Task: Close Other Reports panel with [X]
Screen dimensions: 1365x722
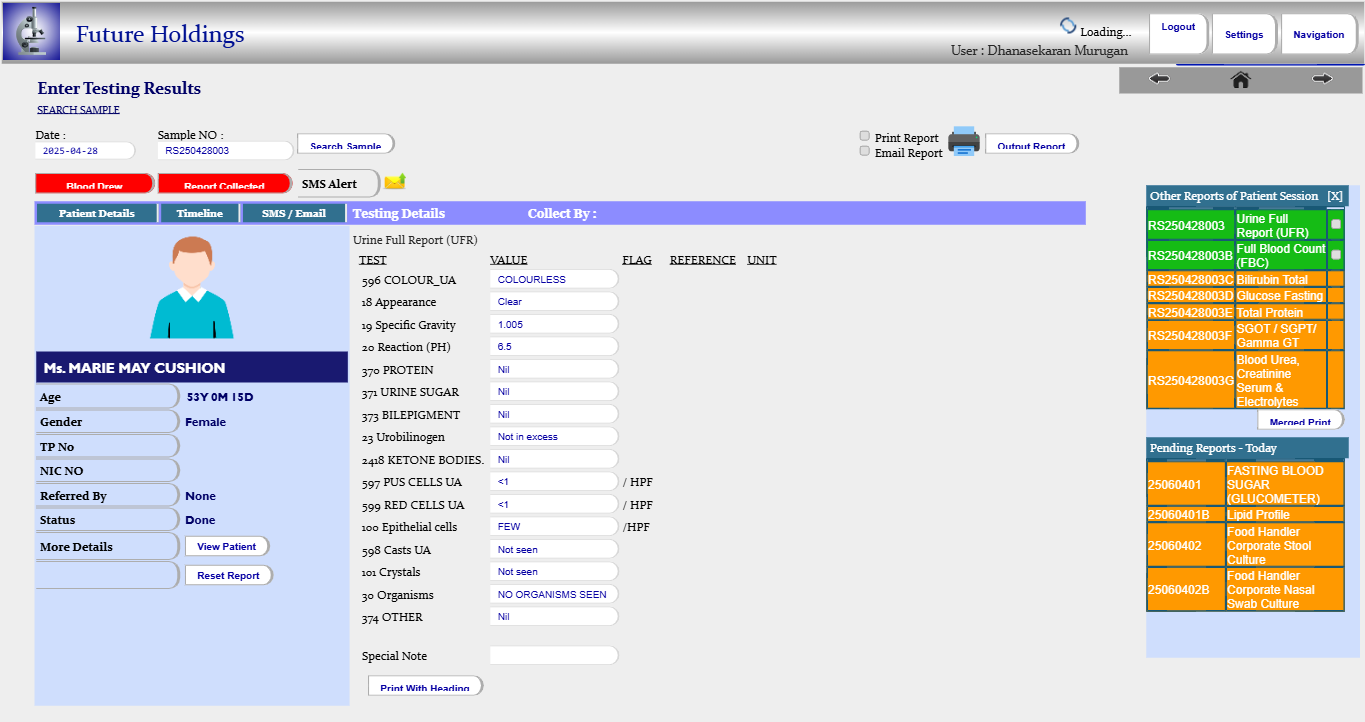Action: [1334, 196]
